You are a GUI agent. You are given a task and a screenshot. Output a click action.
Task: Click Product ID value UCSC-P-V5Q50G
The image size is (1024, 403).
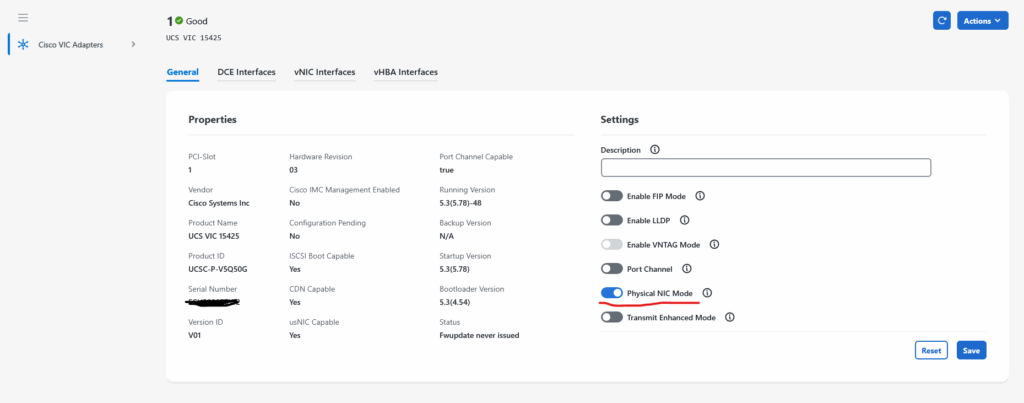[219, 269]
